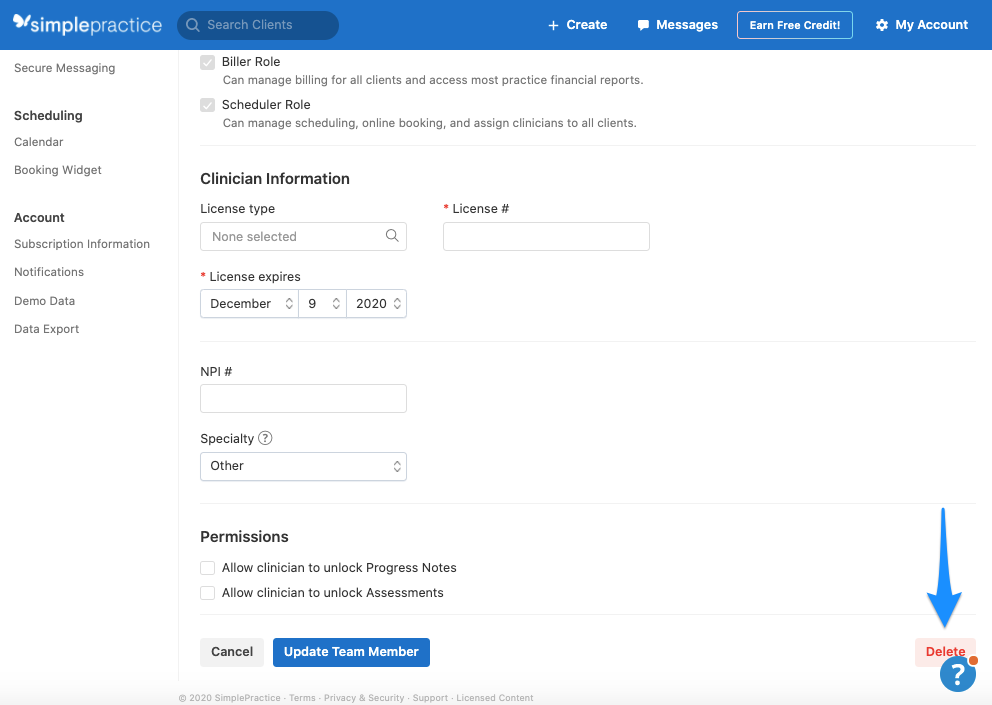Open Notifications in the sidebar
Screen dimensions: 992x705
coord(48,271)
